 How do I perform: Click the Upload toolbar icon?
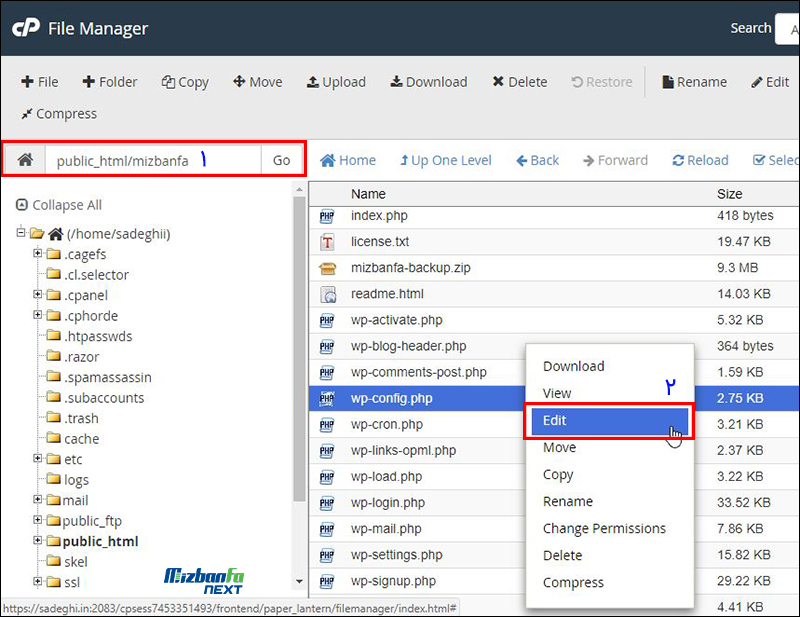(313, 82)
